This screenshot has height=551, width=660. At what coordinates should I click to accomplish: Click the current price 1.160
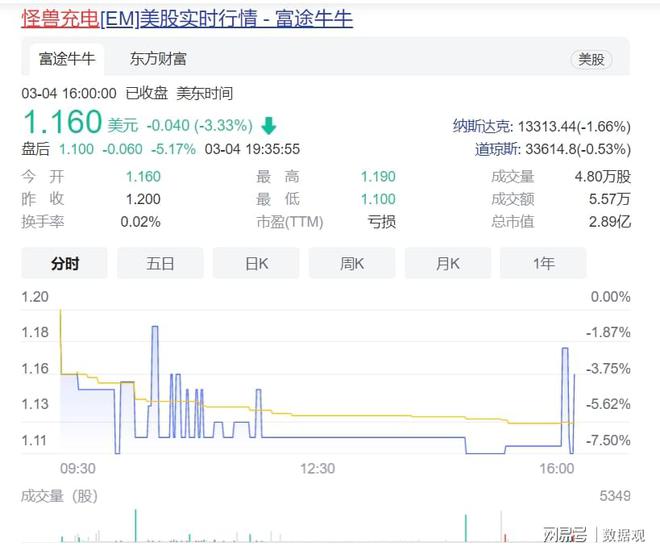click(x=62, y=122)
